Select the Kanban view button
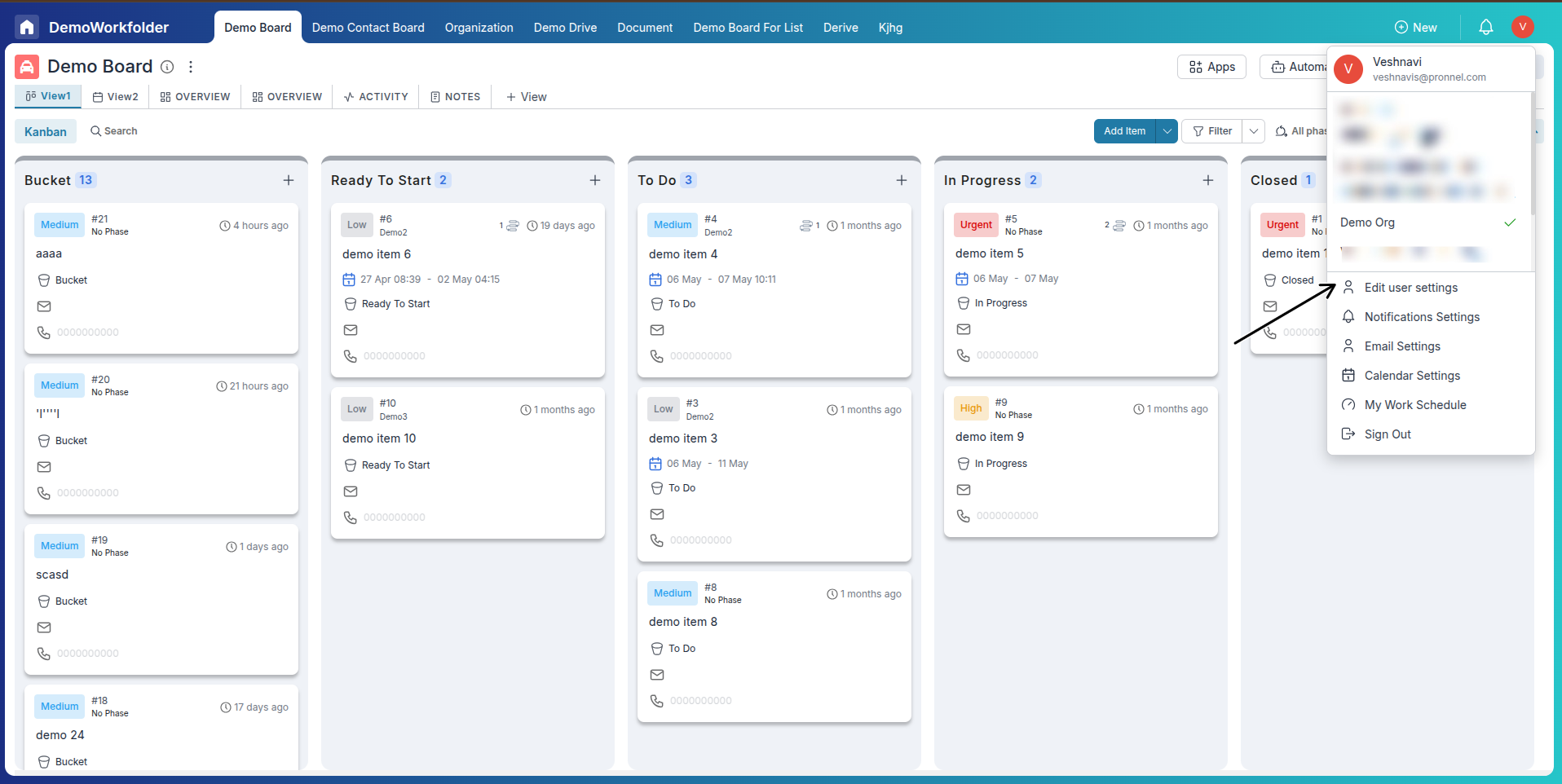 coord(46,132)
